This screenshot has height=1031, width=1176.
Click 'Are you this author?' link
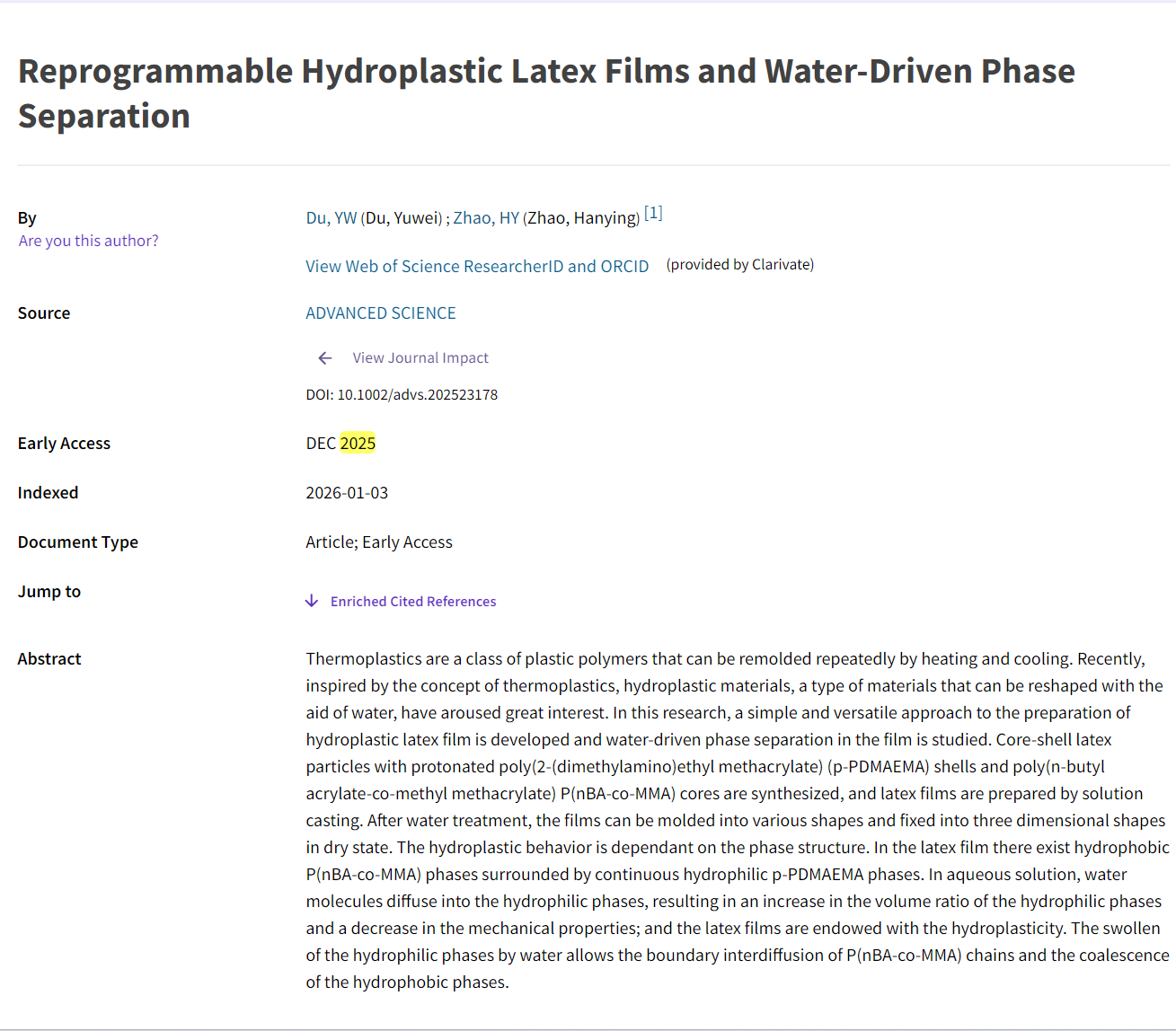(88, 241)
